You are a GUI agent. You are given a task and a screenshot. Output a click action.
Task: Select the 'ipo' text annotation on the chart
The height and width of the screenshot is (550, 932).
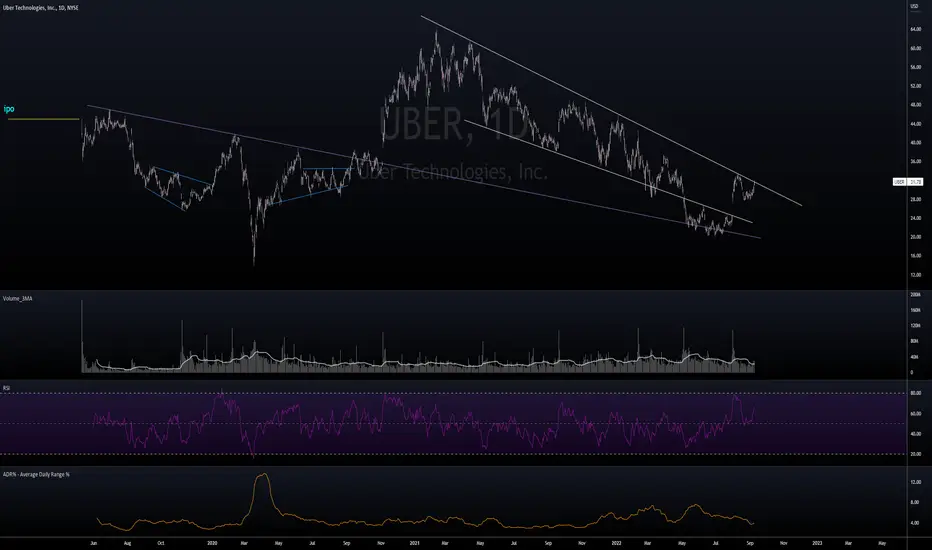coord(9,109)
